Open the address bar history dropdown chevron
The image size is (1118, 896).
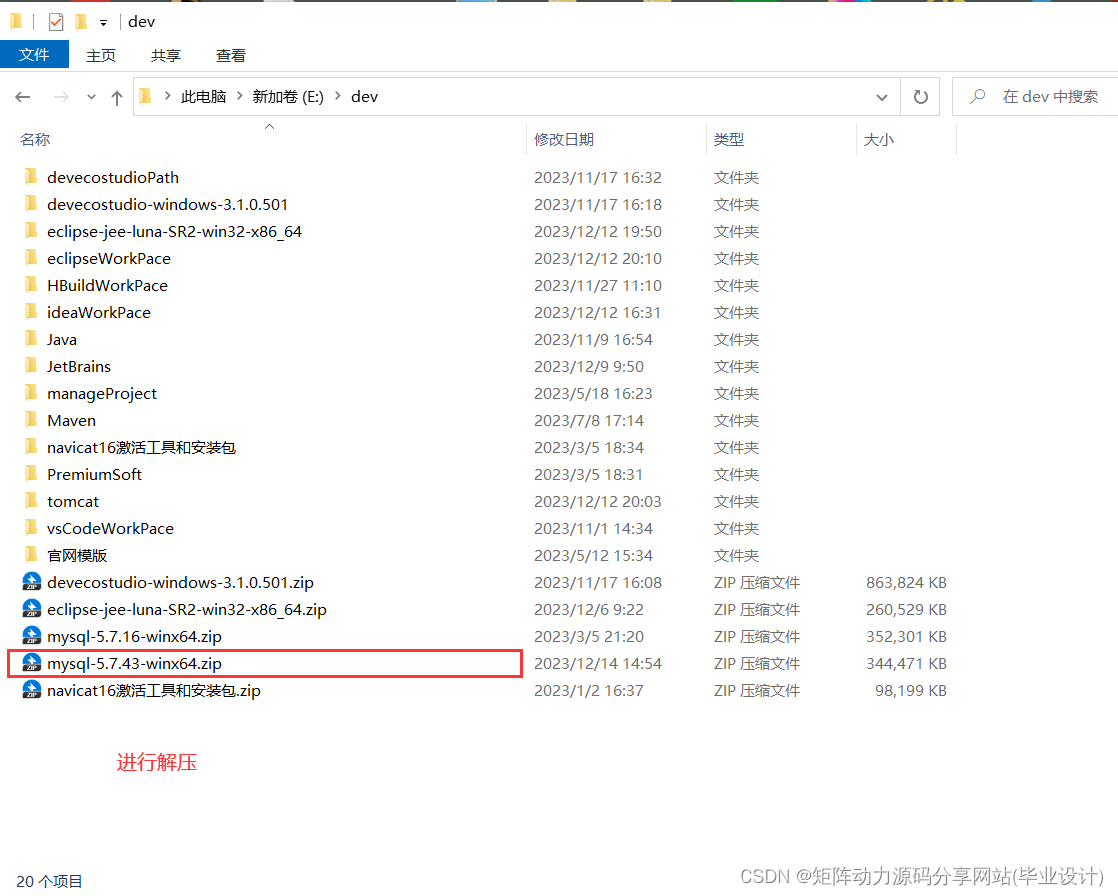pos(881,96)
